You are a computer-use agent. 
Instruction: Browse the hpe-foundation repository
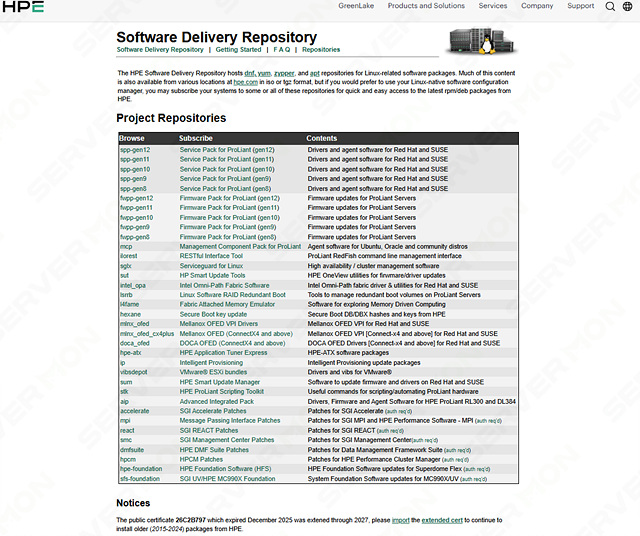[x=141, y=469]
